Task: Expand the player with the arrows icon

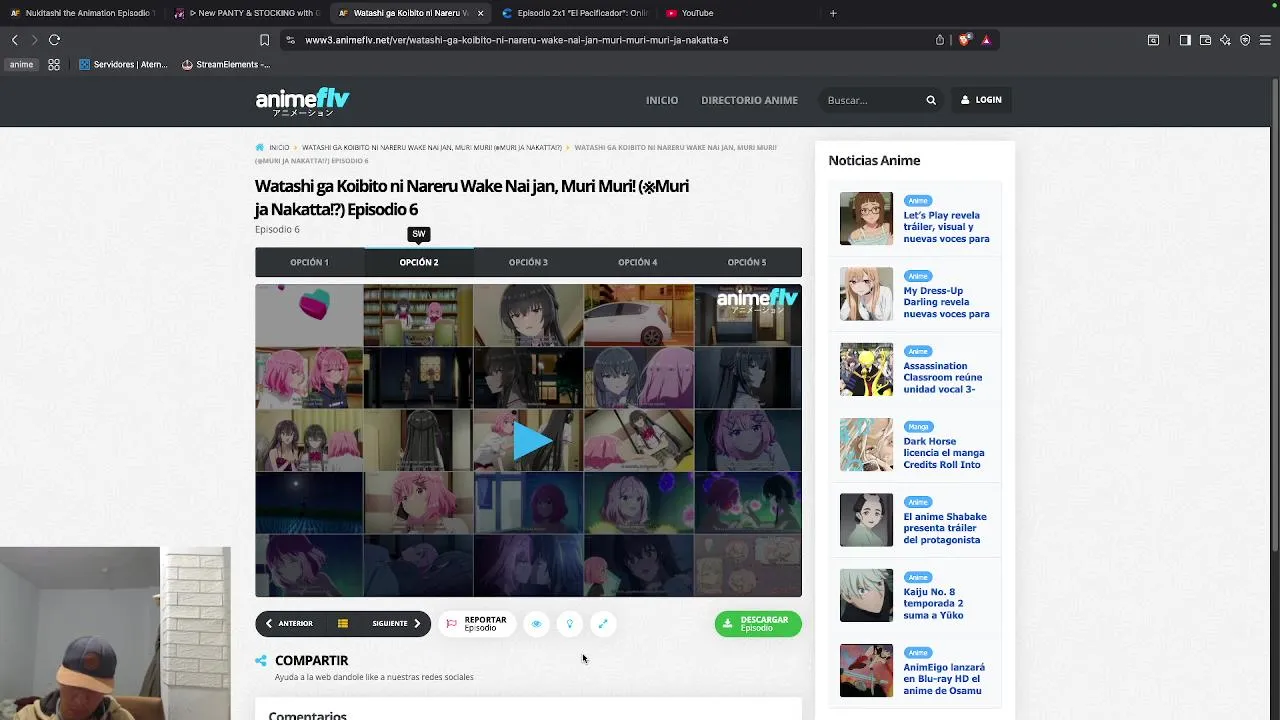Action: click(603, 623)
